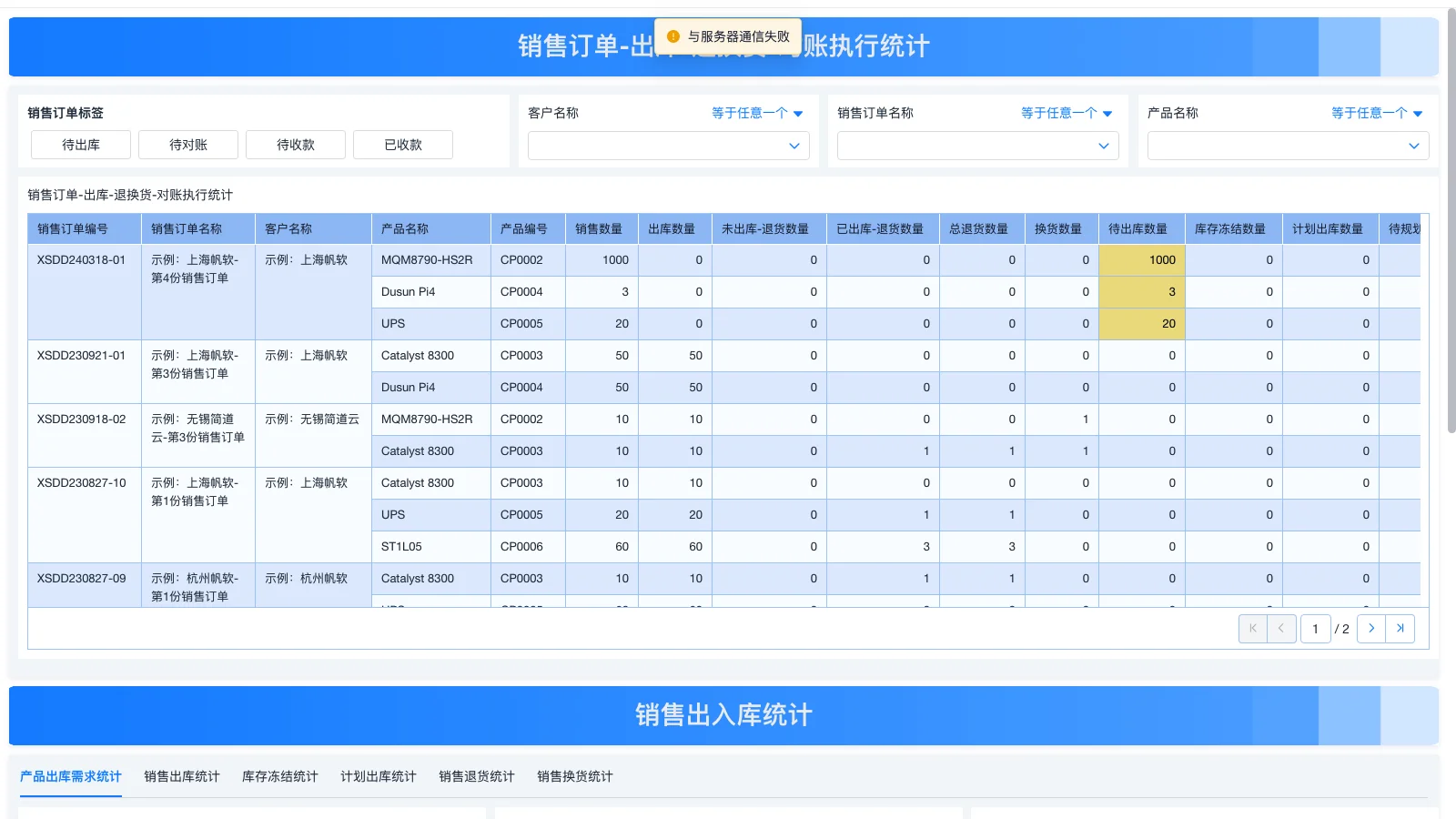This screenshot has width=1456, height=819.
Task: Go to previous page of the table
Action: click(1281, 629)
